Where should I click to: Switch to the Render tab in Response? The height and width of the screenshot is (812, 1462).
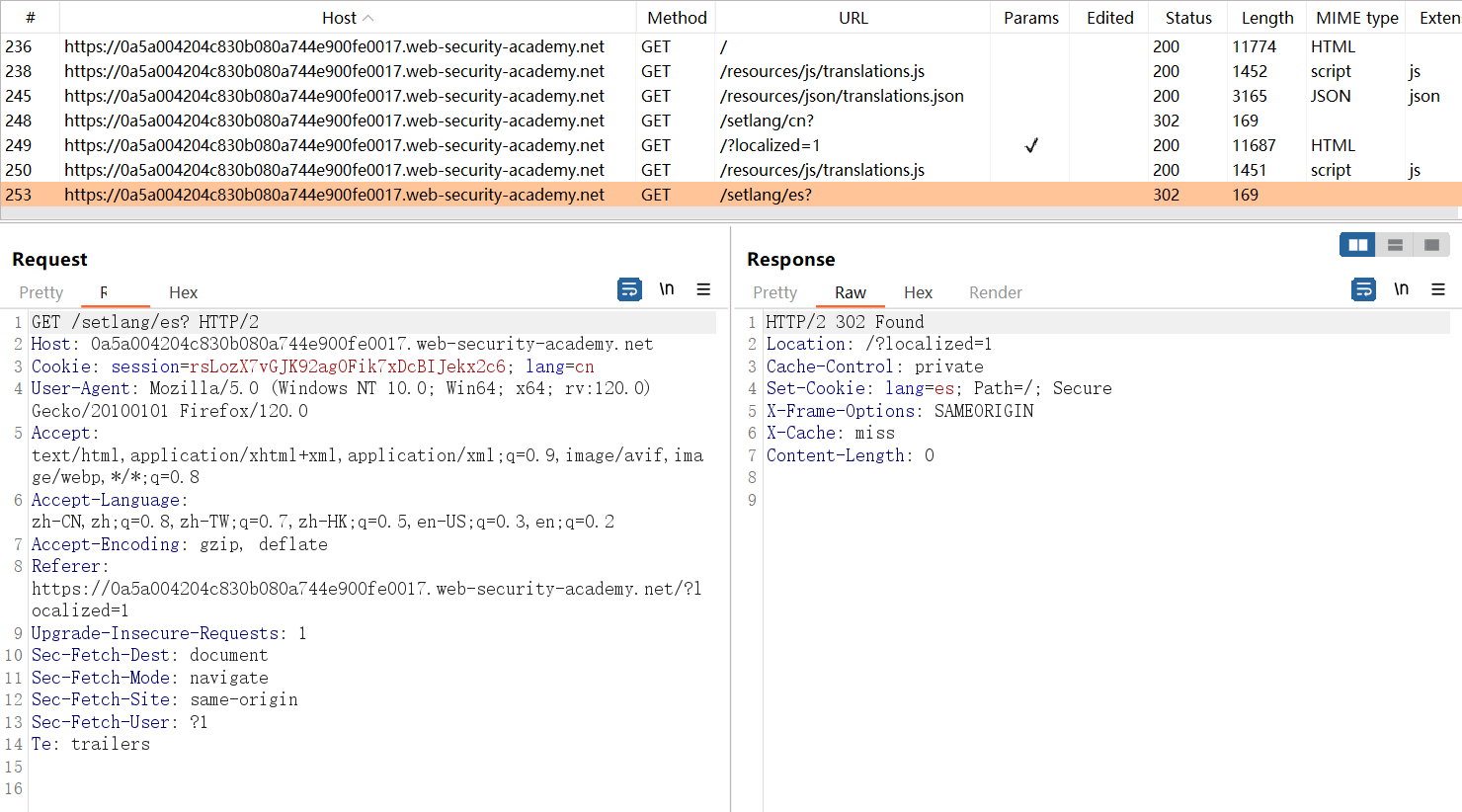[x=995, y=292]
